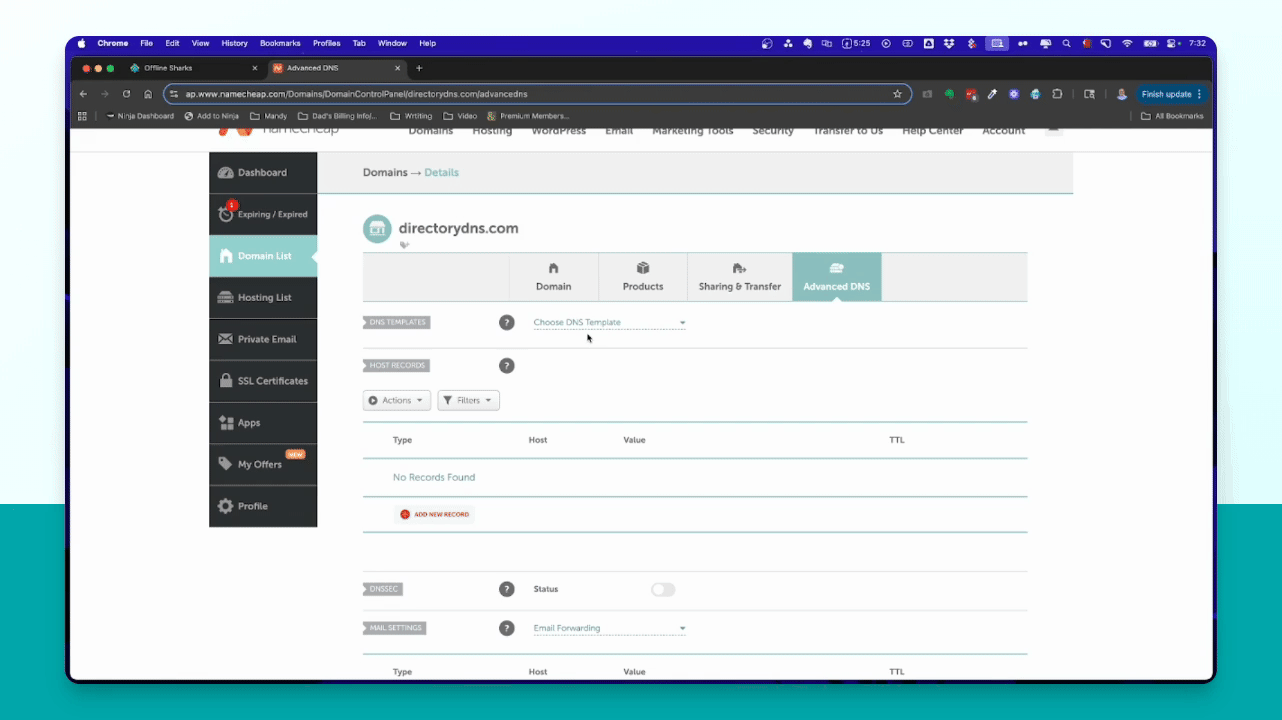This screenshot has width=1282, height=720.
Task: Open the Profiles menu in the menu bar
Action: pos(327,44)
